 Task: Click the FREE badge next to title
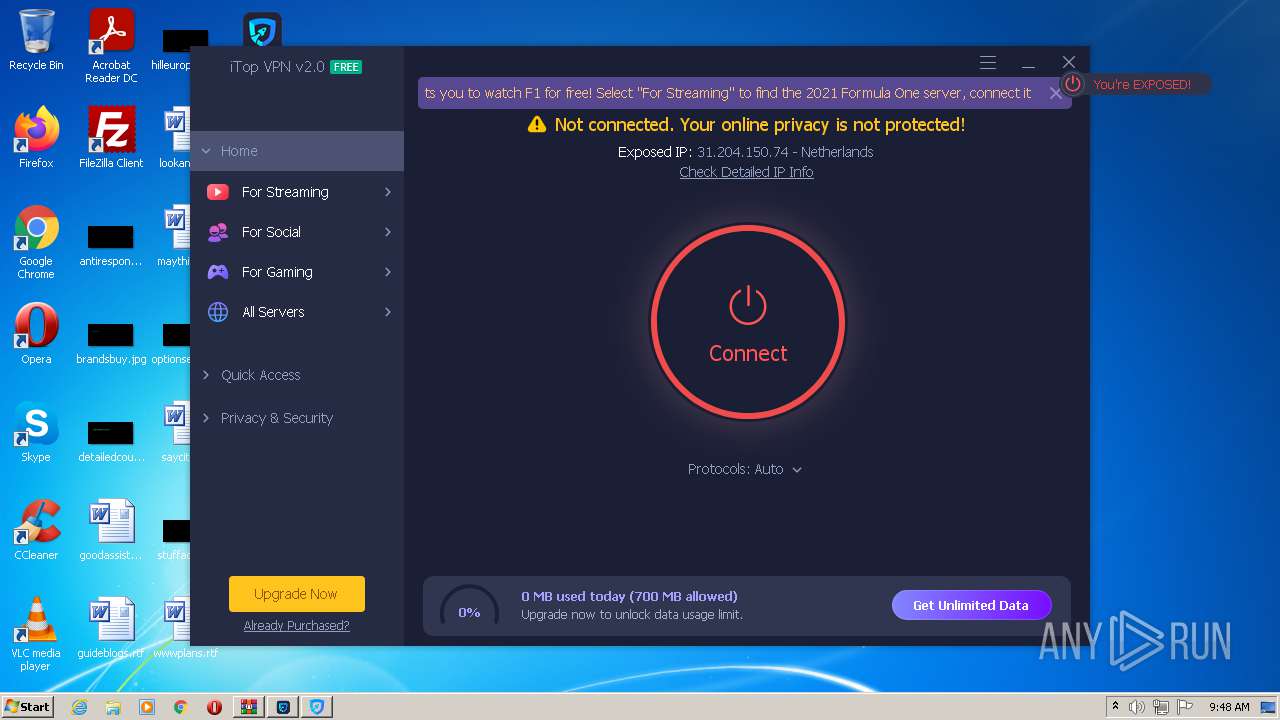coord(346,67)
